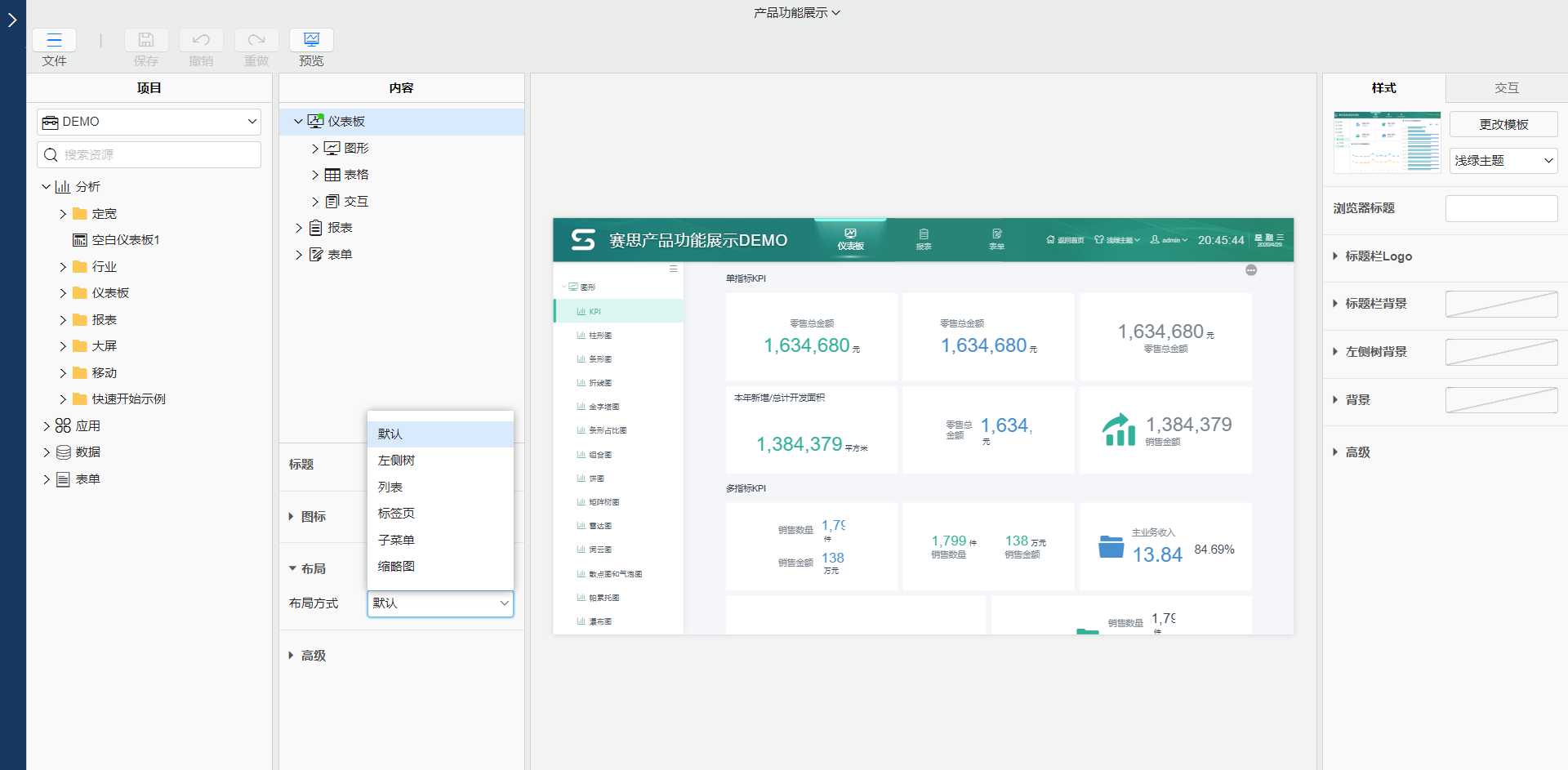The height and width of the screenshot is (770, 1568).
Task: Click the 预览 preview icon
Action: [x=311, y=40]
